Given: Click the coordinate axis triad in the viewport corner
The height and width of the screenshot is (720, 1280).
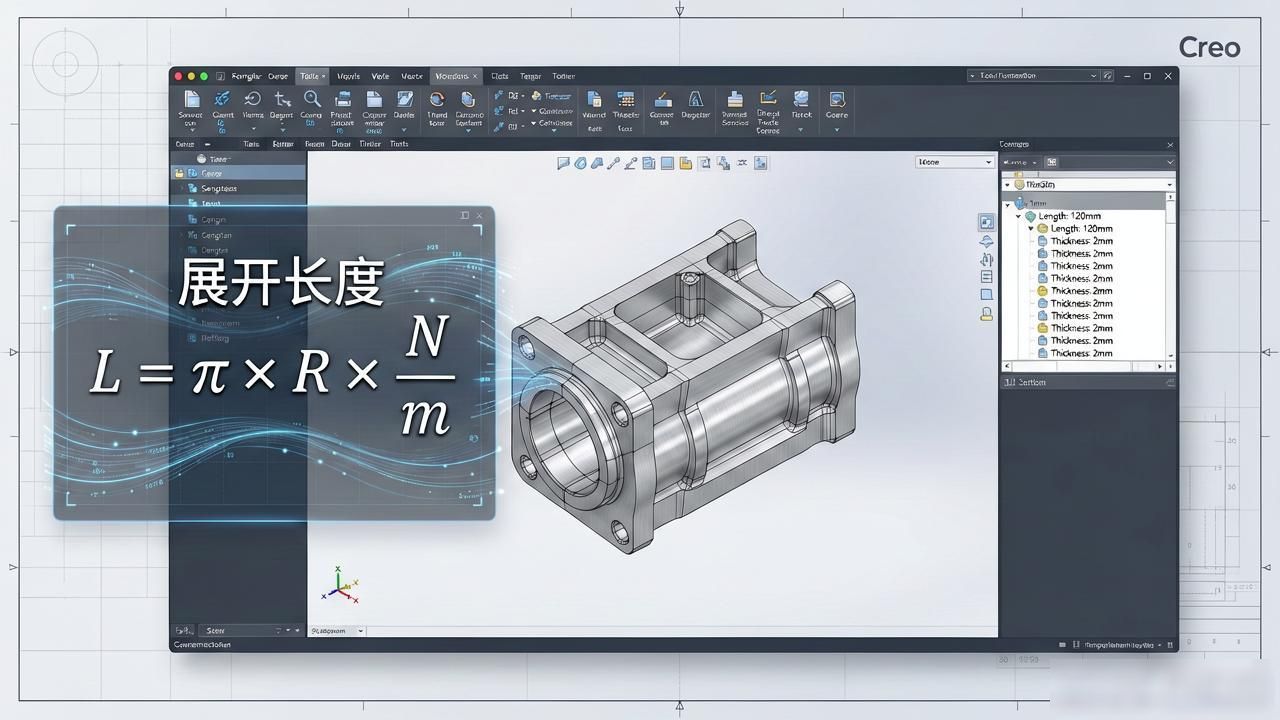Looking at the screenshot, I should coord(340,585).
